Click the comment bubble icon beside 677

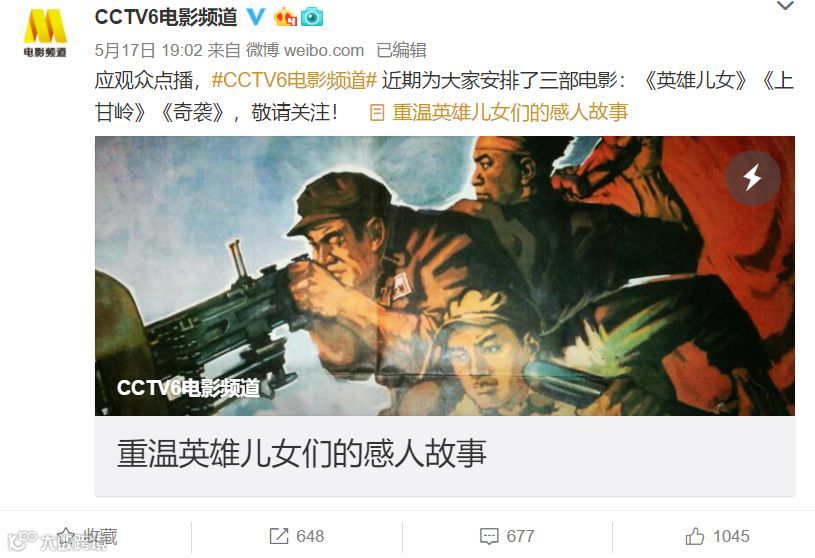[x=489, y=536]
